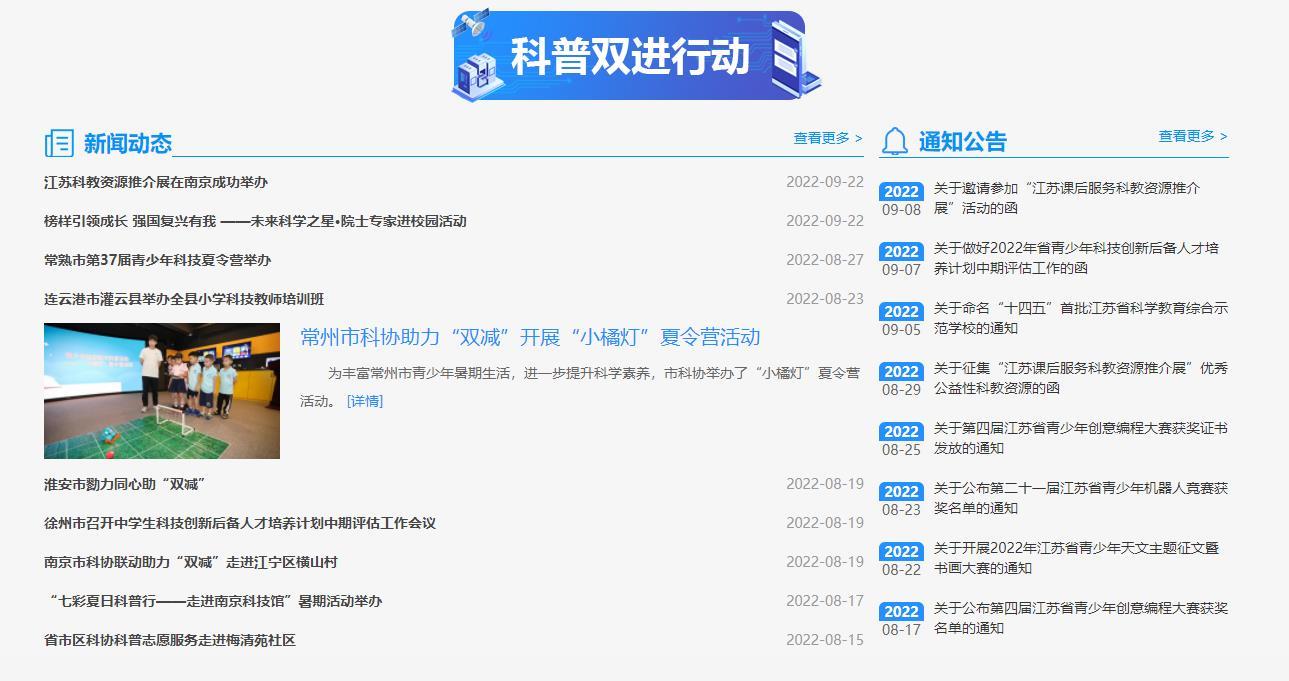Open notice 关于命名“十四五”首批江苏省科学教育综合示范学校

[1081, 318]
